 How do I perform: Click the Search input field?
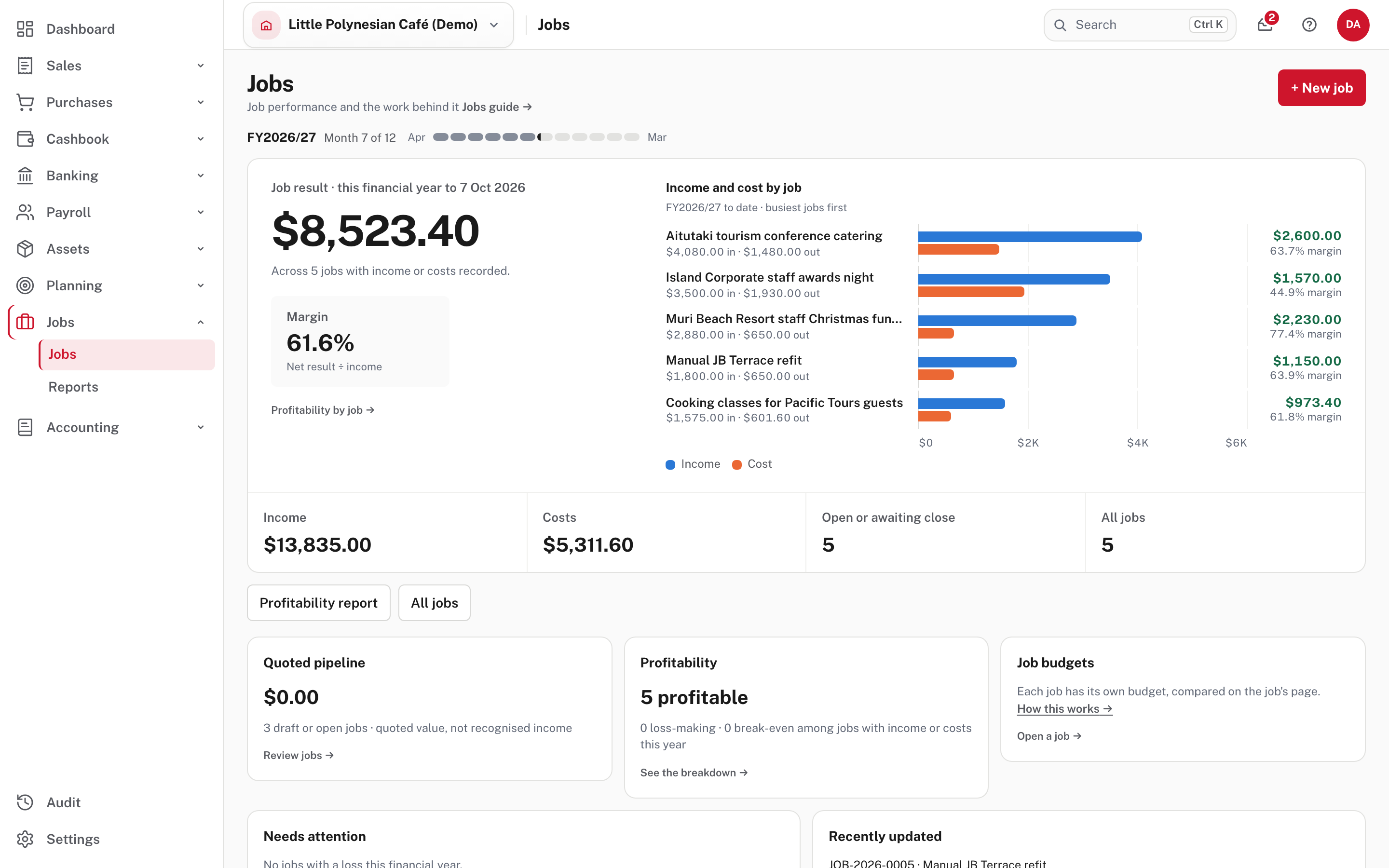(1139, 25)
